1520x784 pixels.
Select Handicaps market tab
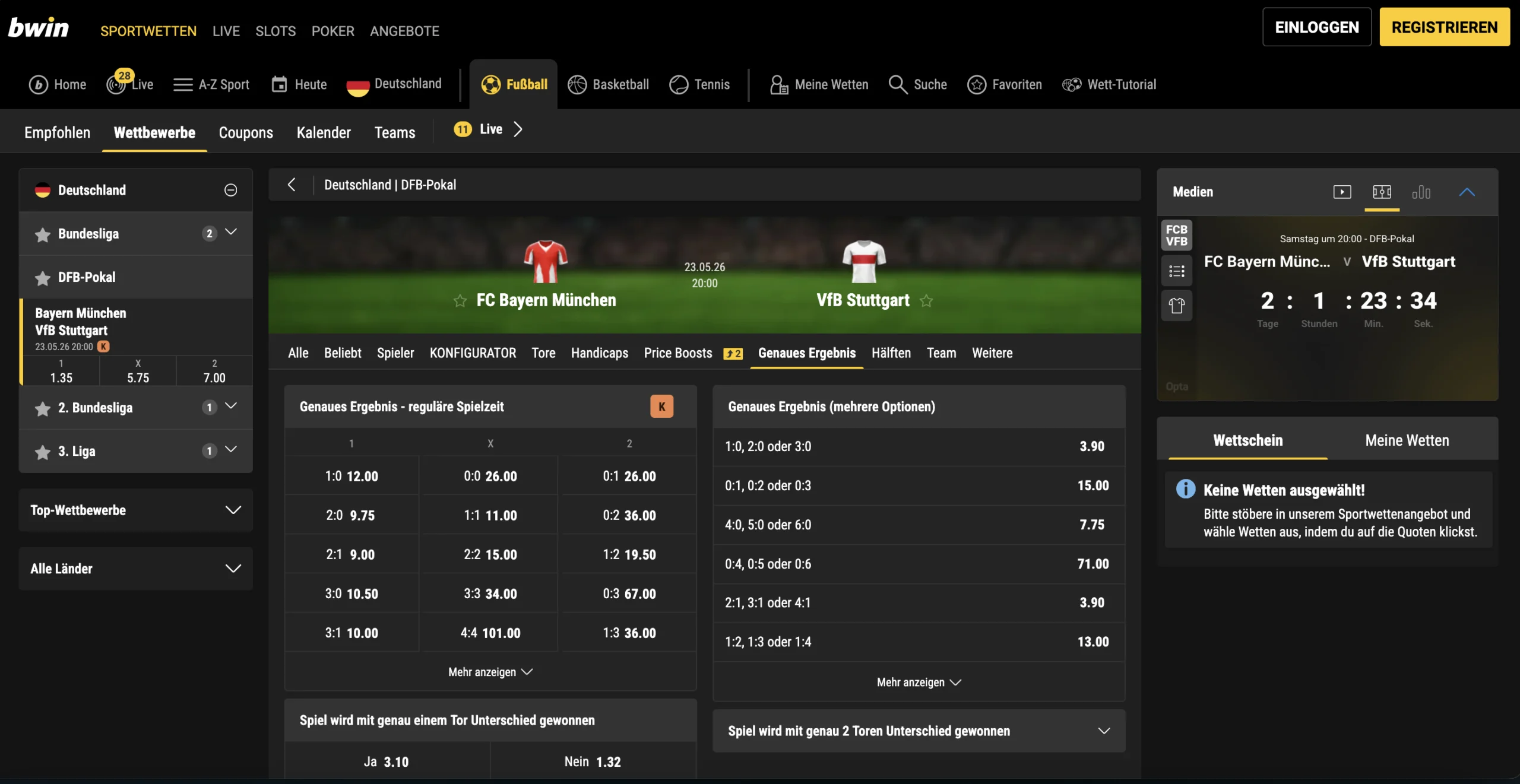pos(599,353)
